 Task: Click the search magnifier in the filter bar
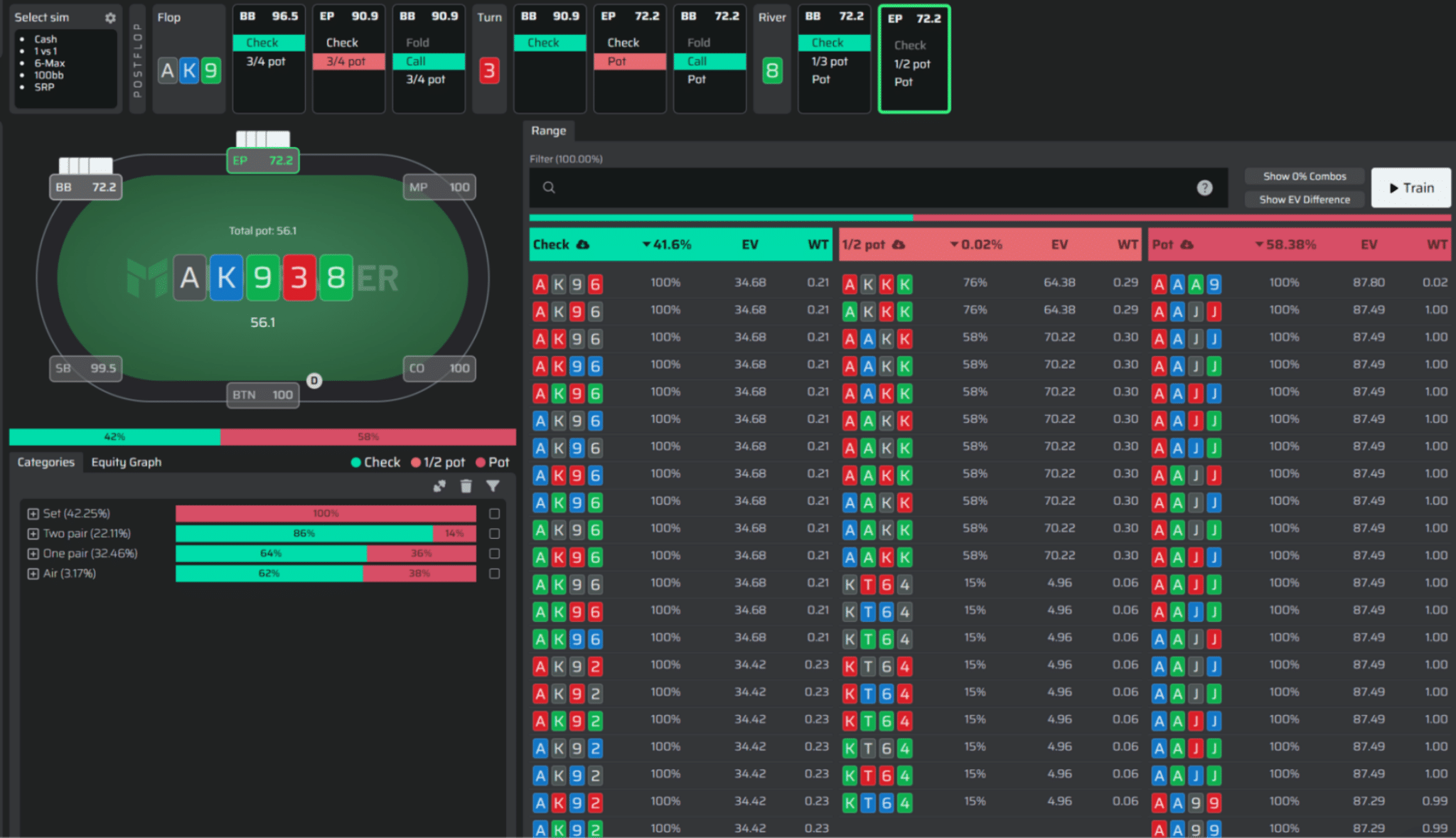click(x=548, y=187)
